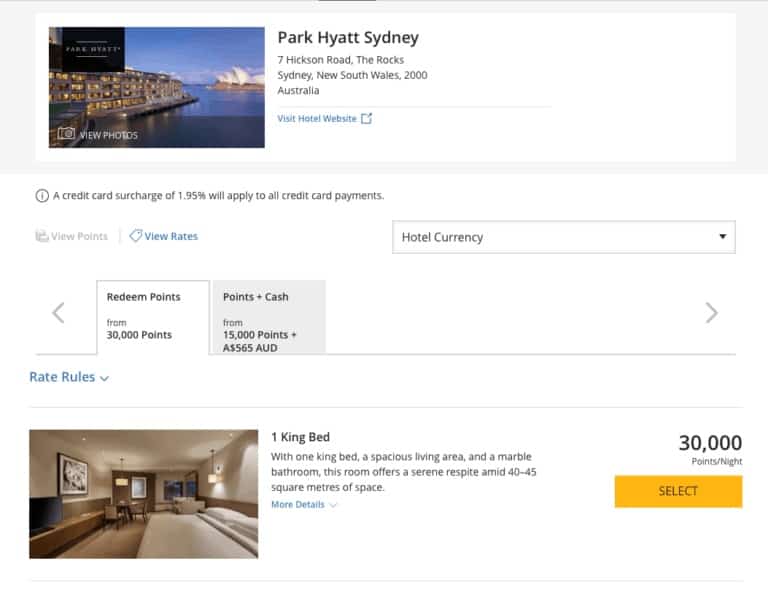Click the Park Hyatt logo on the hotel image
The image size is (768, 593).
click(93, 49)
